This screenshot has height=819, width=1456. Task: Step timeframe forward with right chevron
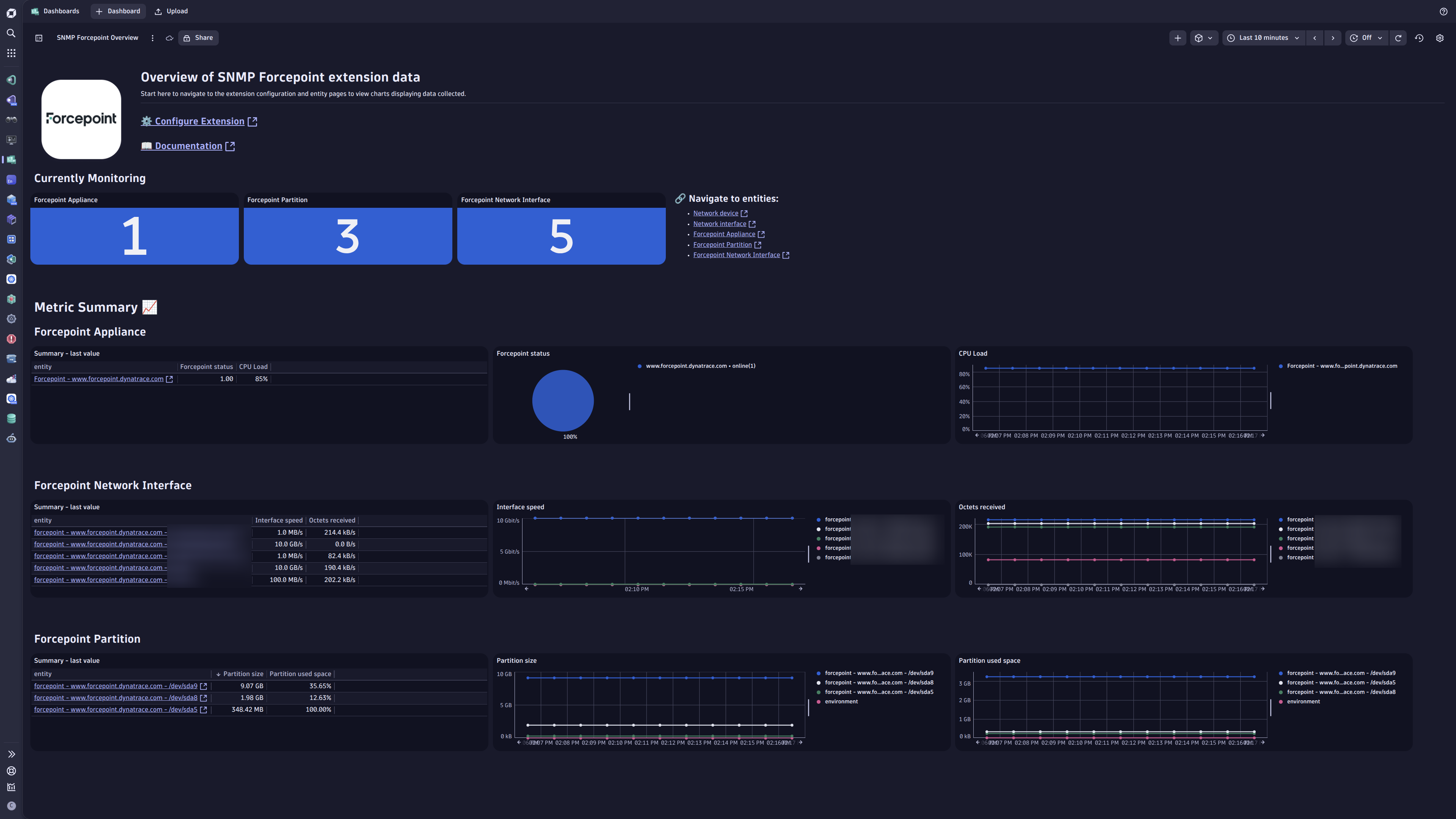click(x=1333, y=38)
